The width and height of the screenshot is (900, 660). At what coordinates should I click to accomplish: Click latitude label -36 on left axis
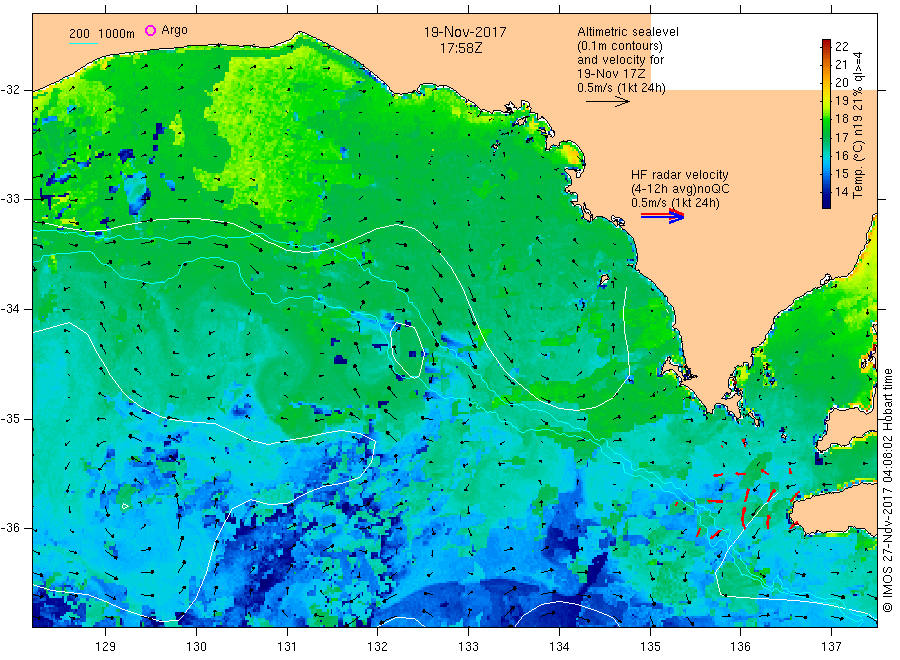pos(11,528)
